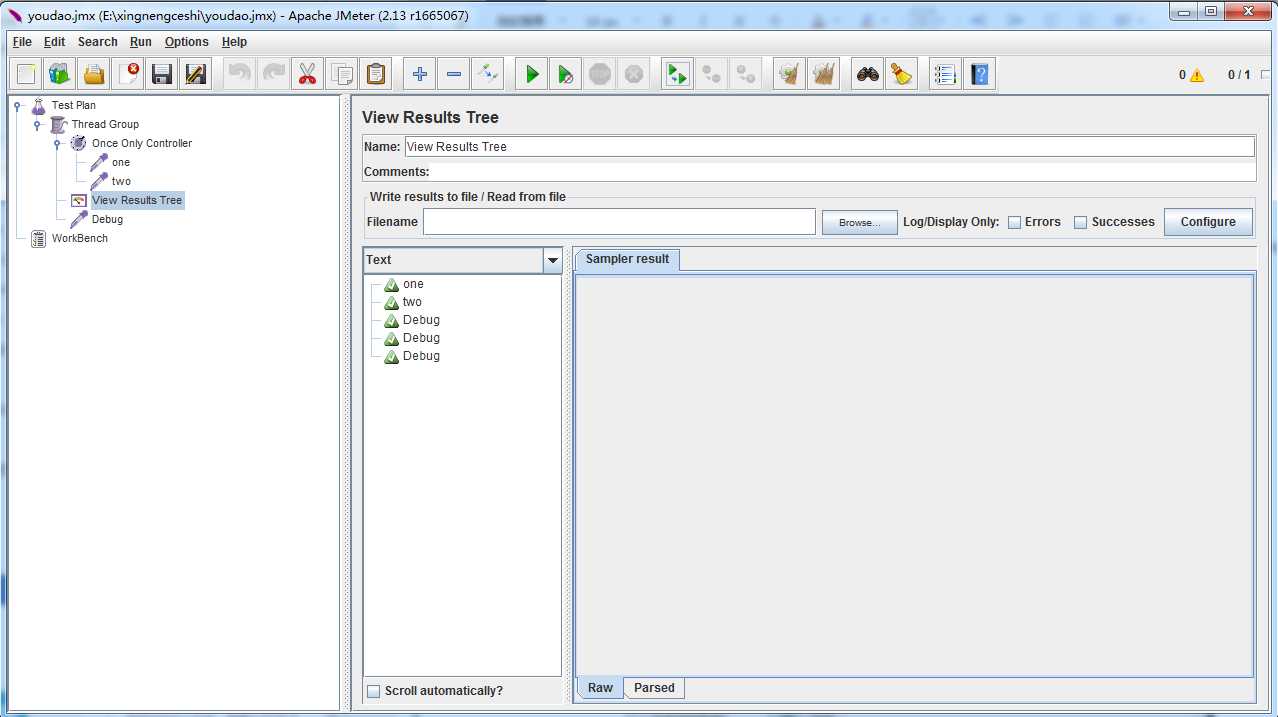Open the Options menu
The width and height of the screenshot is (1278, 717).
point(186,42)
